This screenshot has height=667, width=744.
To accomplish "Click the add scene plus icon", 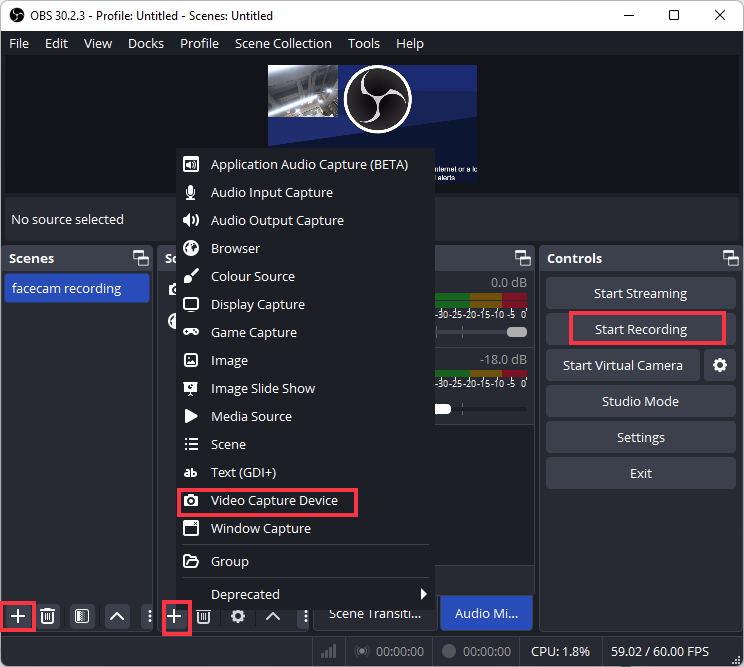I will [18, 616].
